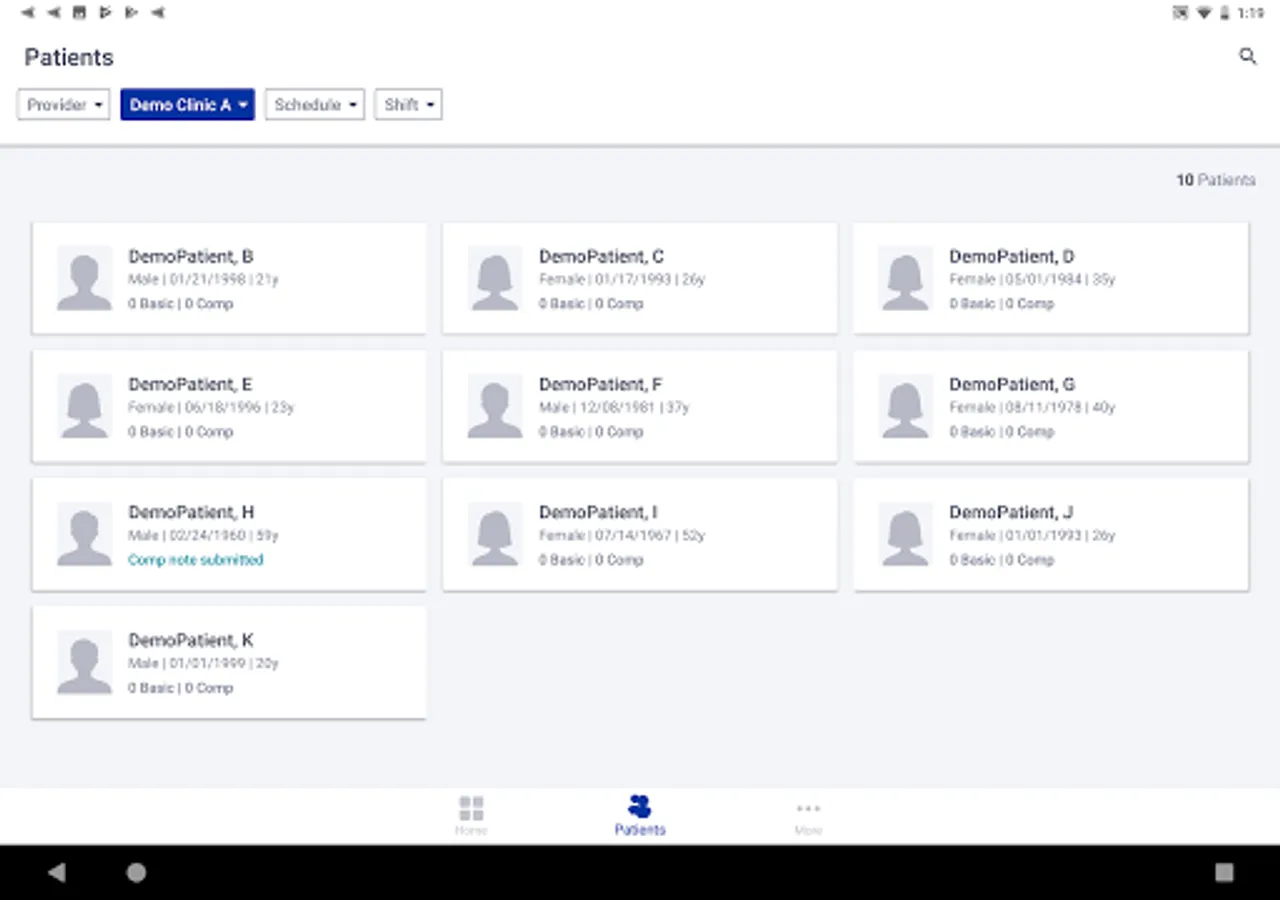This screenshot has width=1280, height=900.
Task: Open DemoPatient, I name
Action: tap(598, 513)
